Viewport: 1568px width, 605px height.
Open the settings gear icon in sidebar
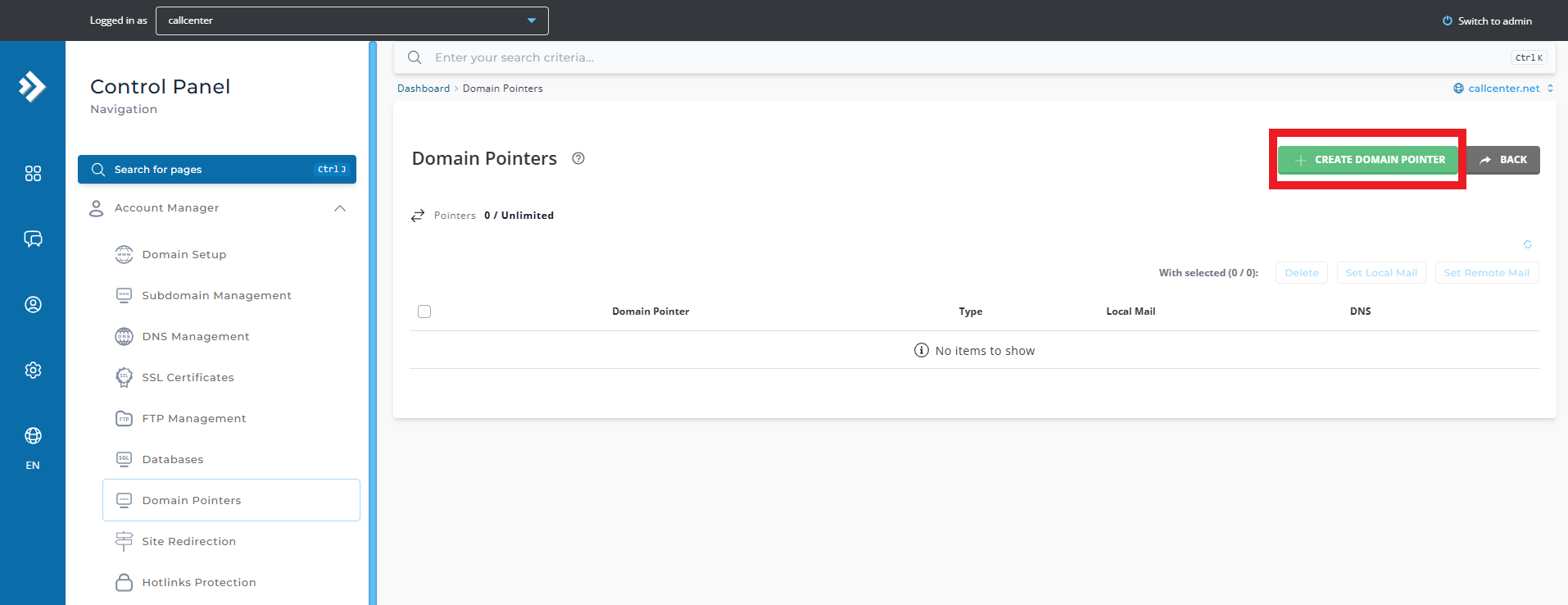(33, 371)
